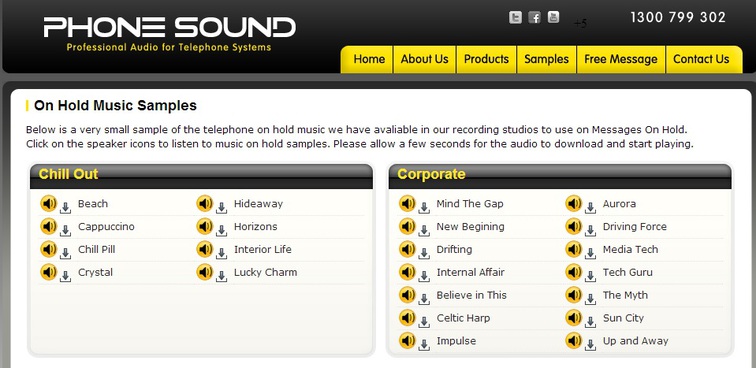
Task: Click the download icon beside Cappuccino
Action: click(65, 231)
